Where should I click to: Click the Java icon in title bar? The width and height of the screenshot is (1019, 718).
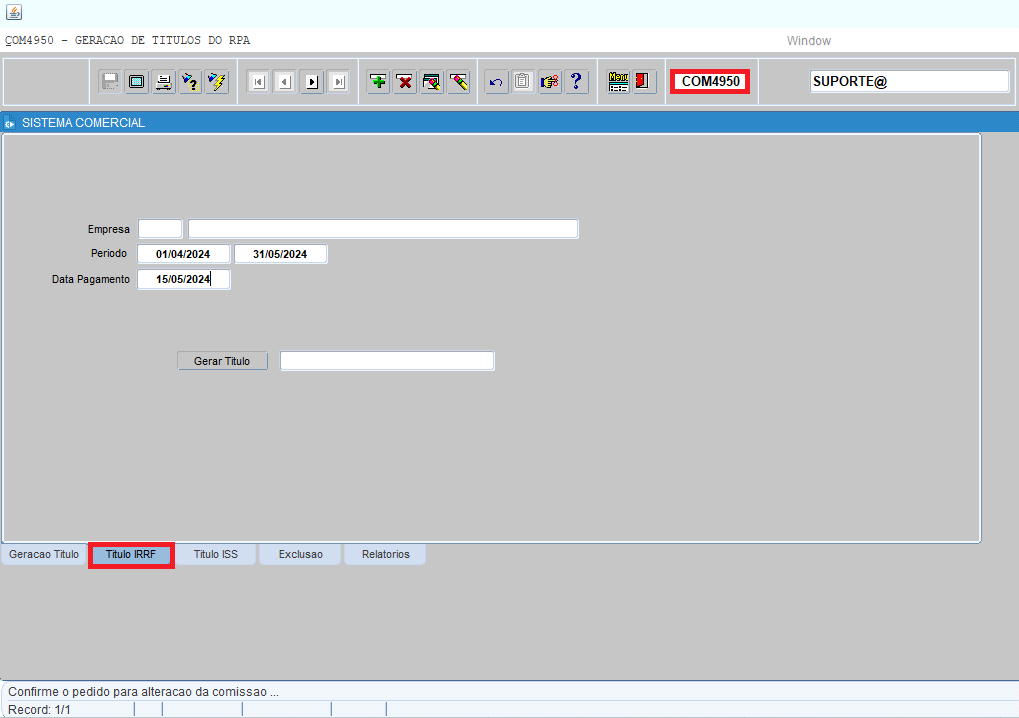(x=14, y=12)
